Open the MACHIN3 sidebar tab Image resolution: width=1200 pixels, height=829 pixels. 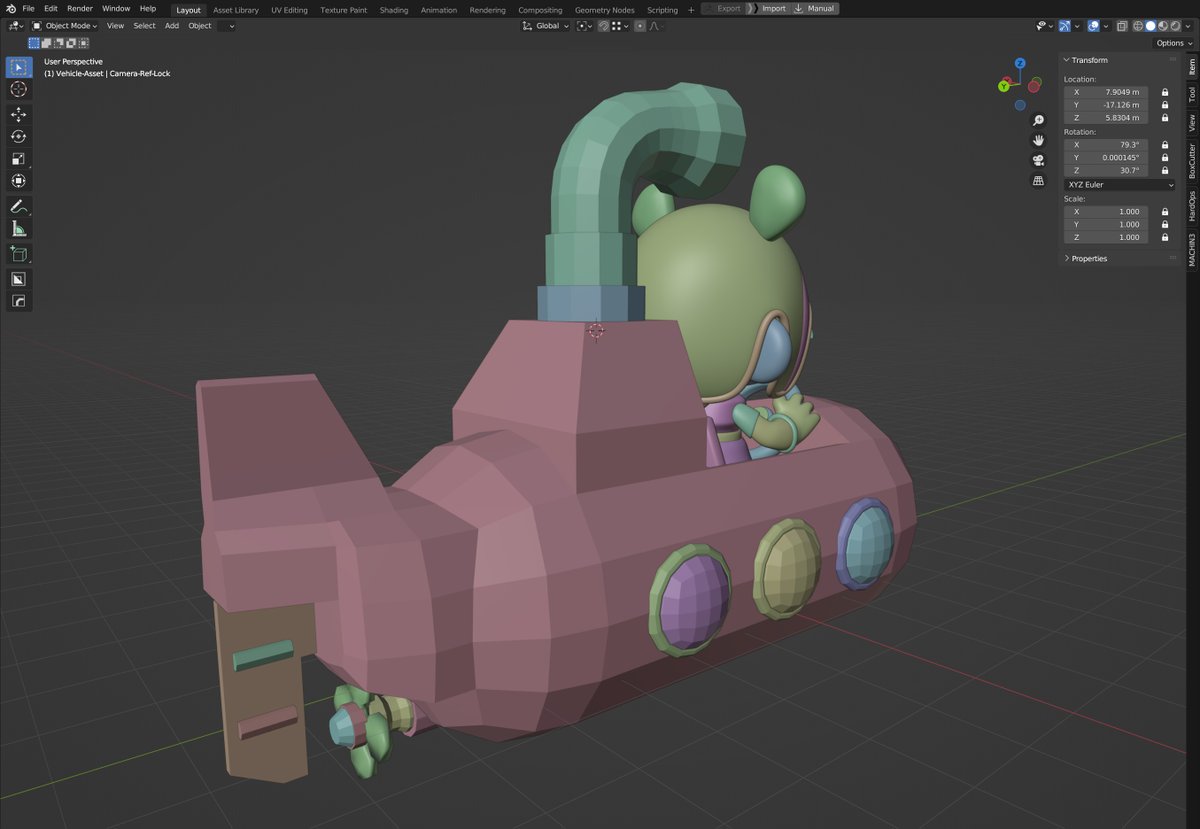[1192, 248]
